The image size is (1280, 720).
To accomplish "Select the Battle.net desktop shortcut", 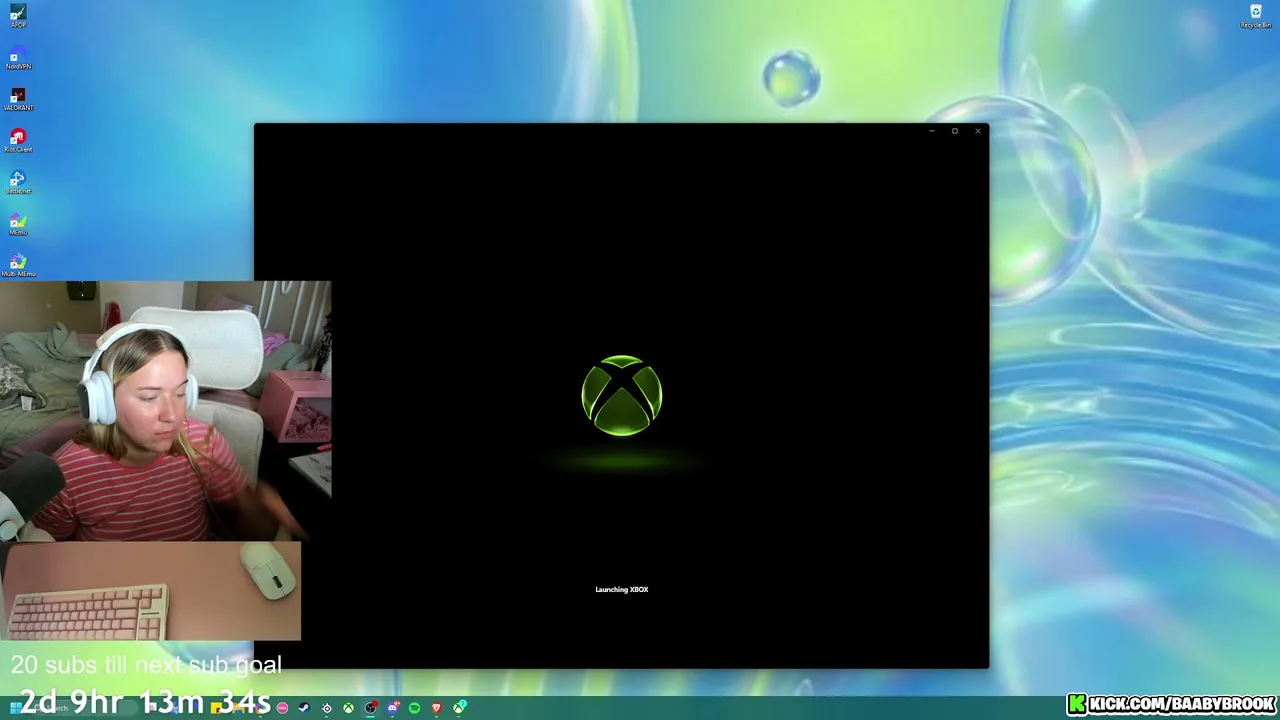I will click(18, 182).
